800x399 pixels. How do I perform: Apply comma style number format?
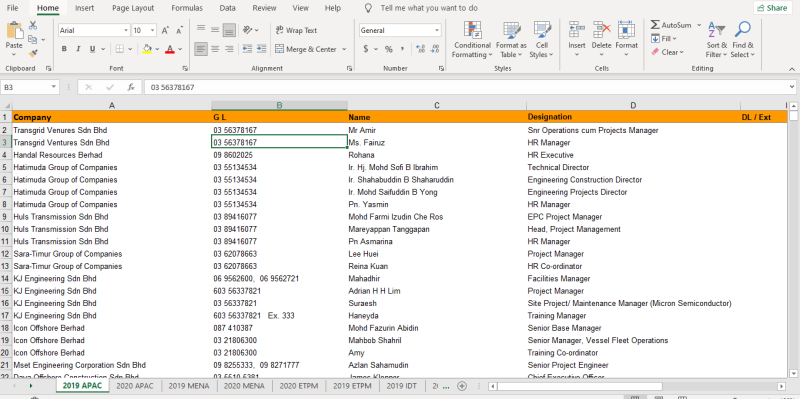click(x=403, y=49)
